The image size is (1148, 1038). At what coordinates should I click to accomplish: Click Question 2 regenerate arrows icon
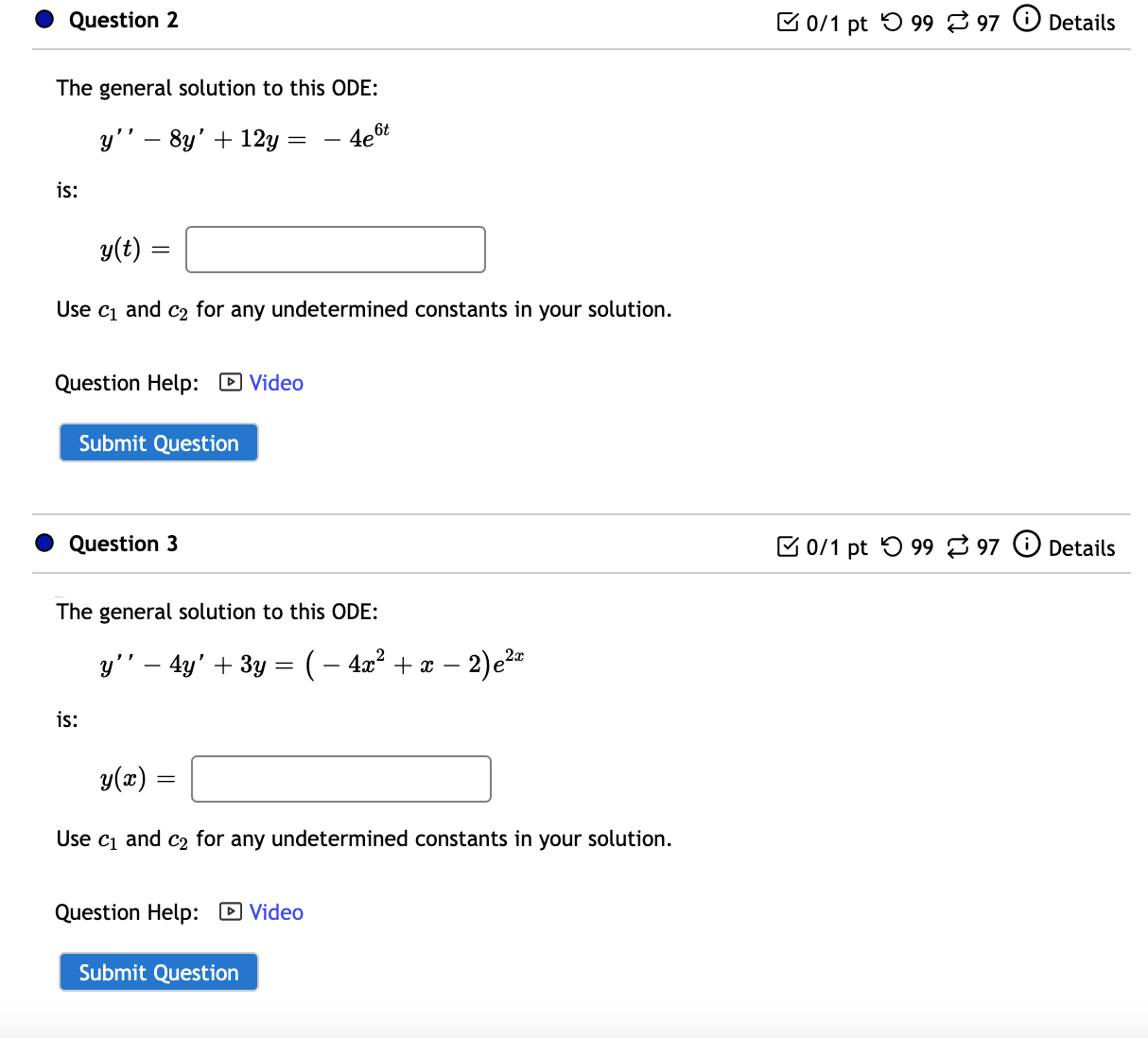958,22
